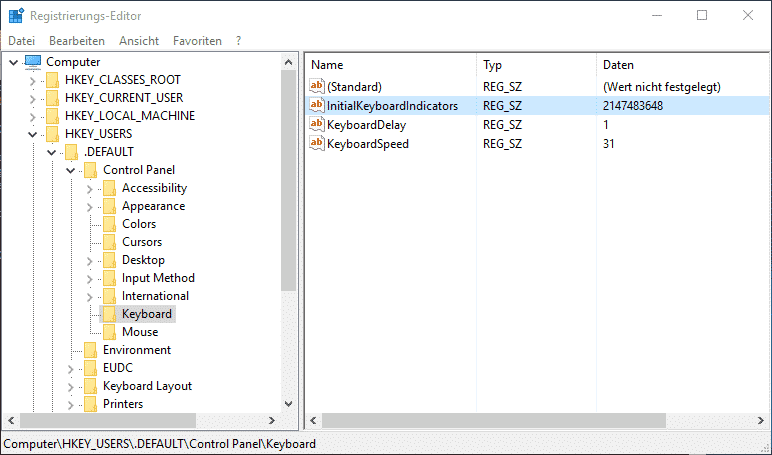Click the Control Panel folder icon
Screen dimensions: 772x455
[x=91, y=170]
